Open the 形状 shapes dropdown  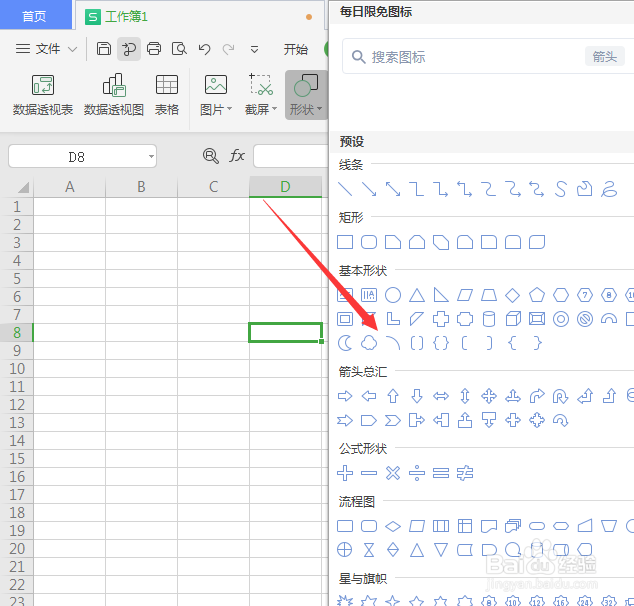[306, 95]
